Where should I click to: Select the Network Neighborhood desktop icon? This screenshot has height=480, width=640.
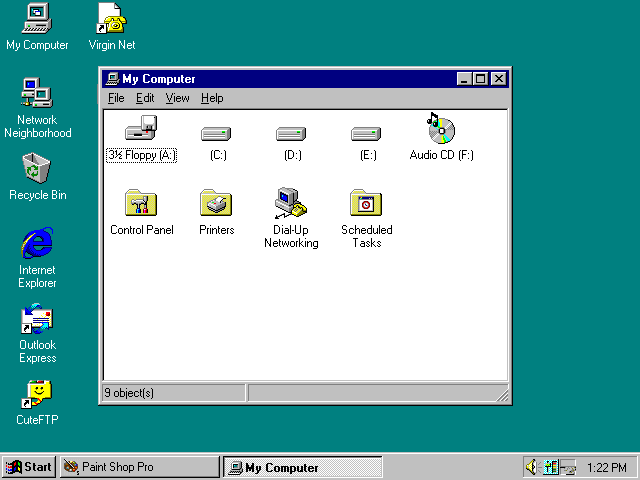click(x=37, y=93)
